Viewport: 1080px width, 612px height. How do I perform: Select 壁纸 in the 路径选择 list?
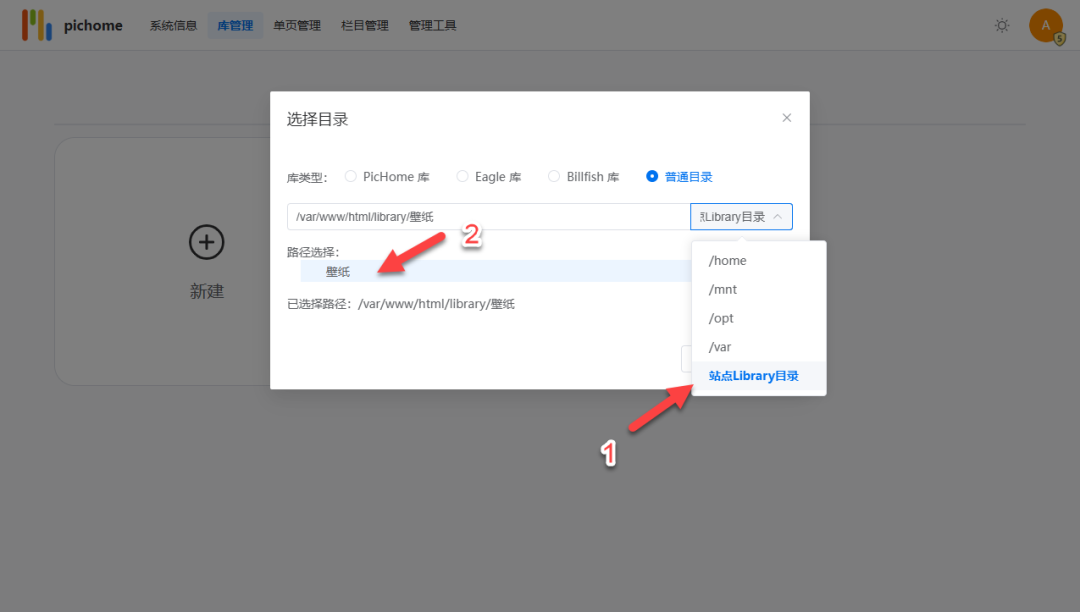tap(337, 271)
